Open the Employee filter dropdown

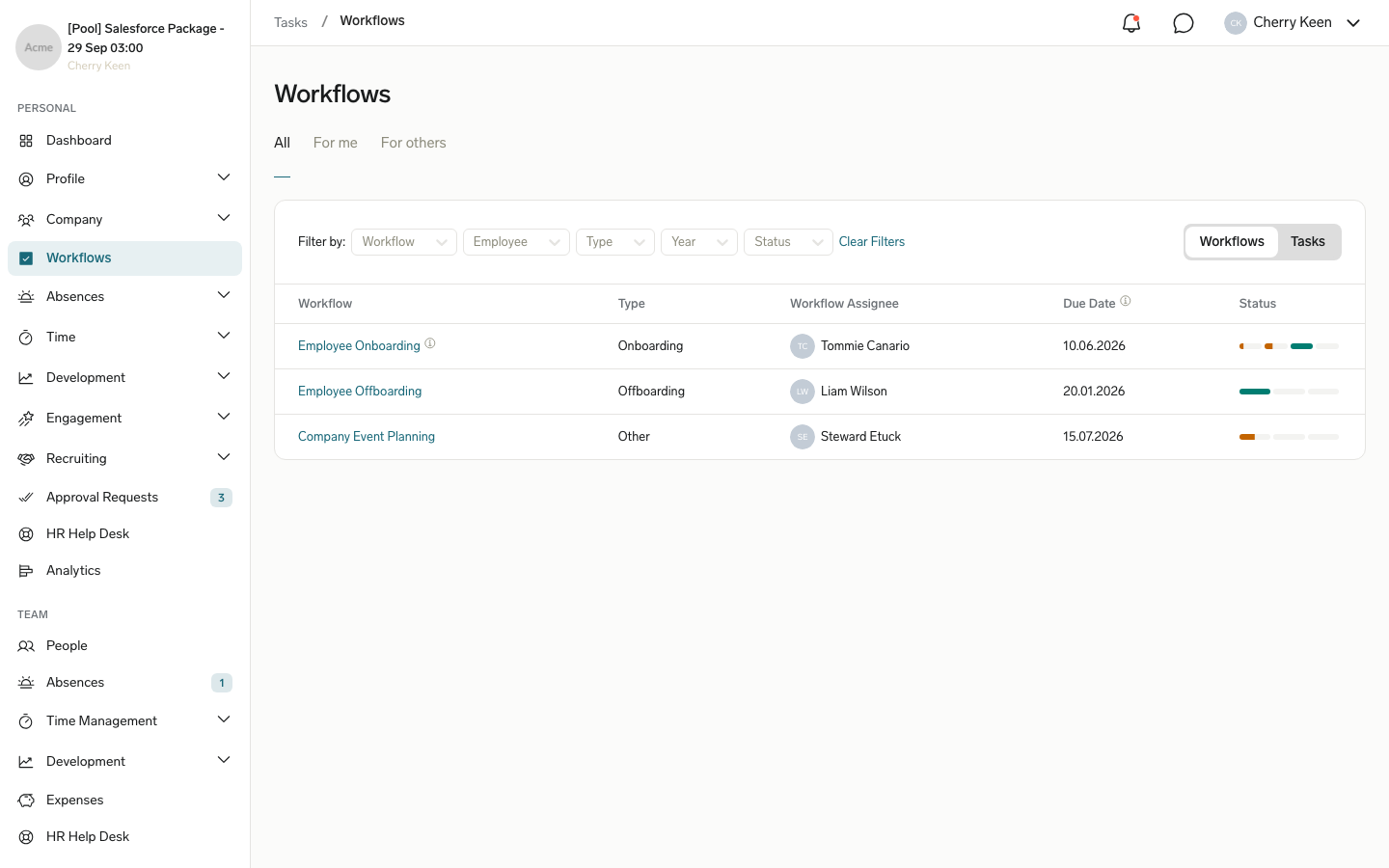(x=516, y=242)
